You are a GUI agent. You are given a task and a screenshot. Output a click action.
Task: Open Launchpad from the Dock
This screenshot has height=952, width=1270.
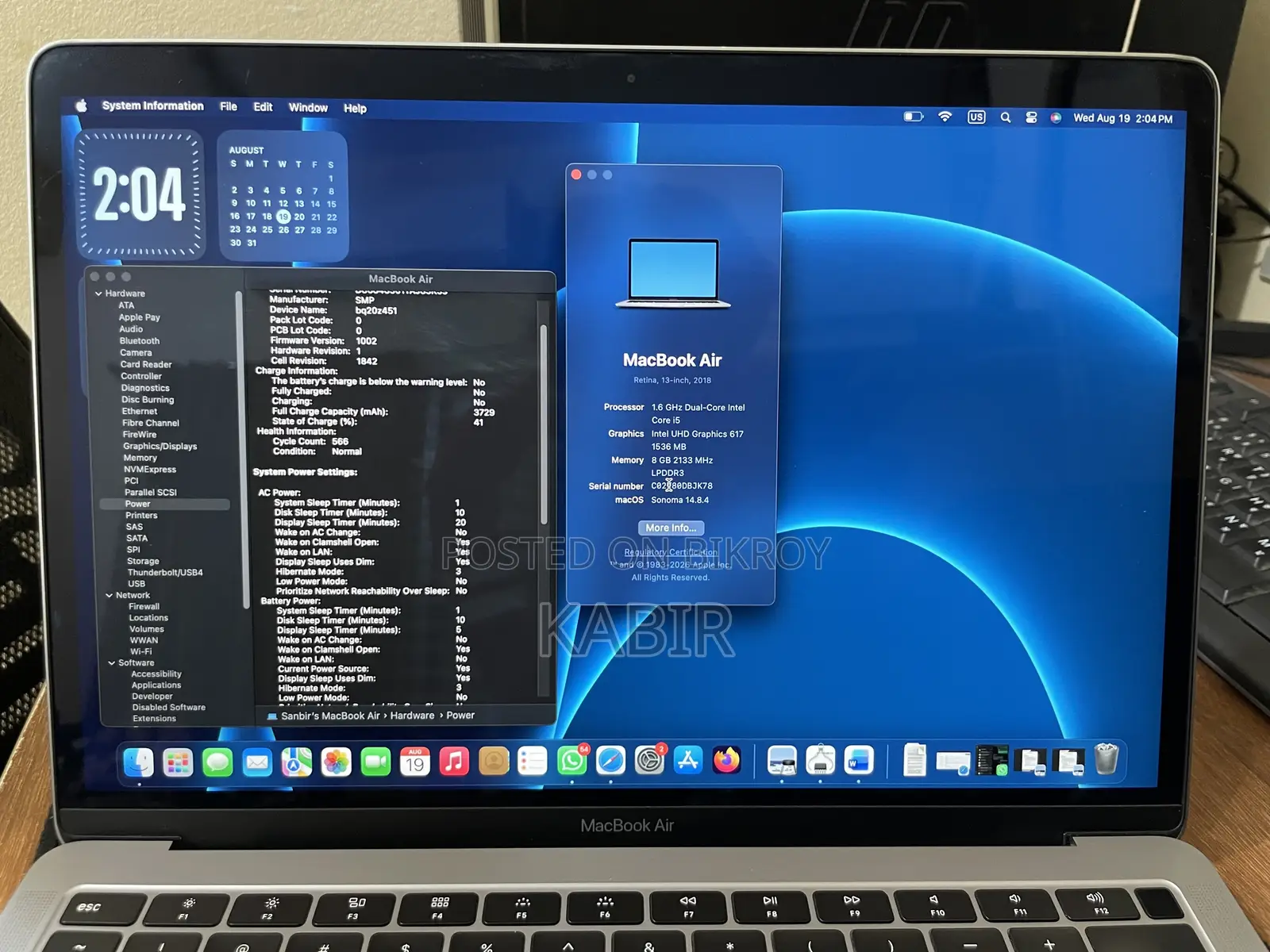point(178,762)
